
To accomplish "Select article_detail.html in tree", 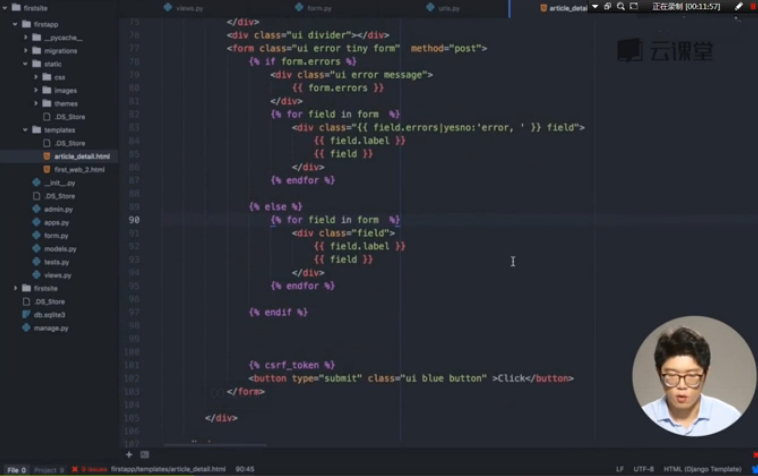I will tap(82, 156).
